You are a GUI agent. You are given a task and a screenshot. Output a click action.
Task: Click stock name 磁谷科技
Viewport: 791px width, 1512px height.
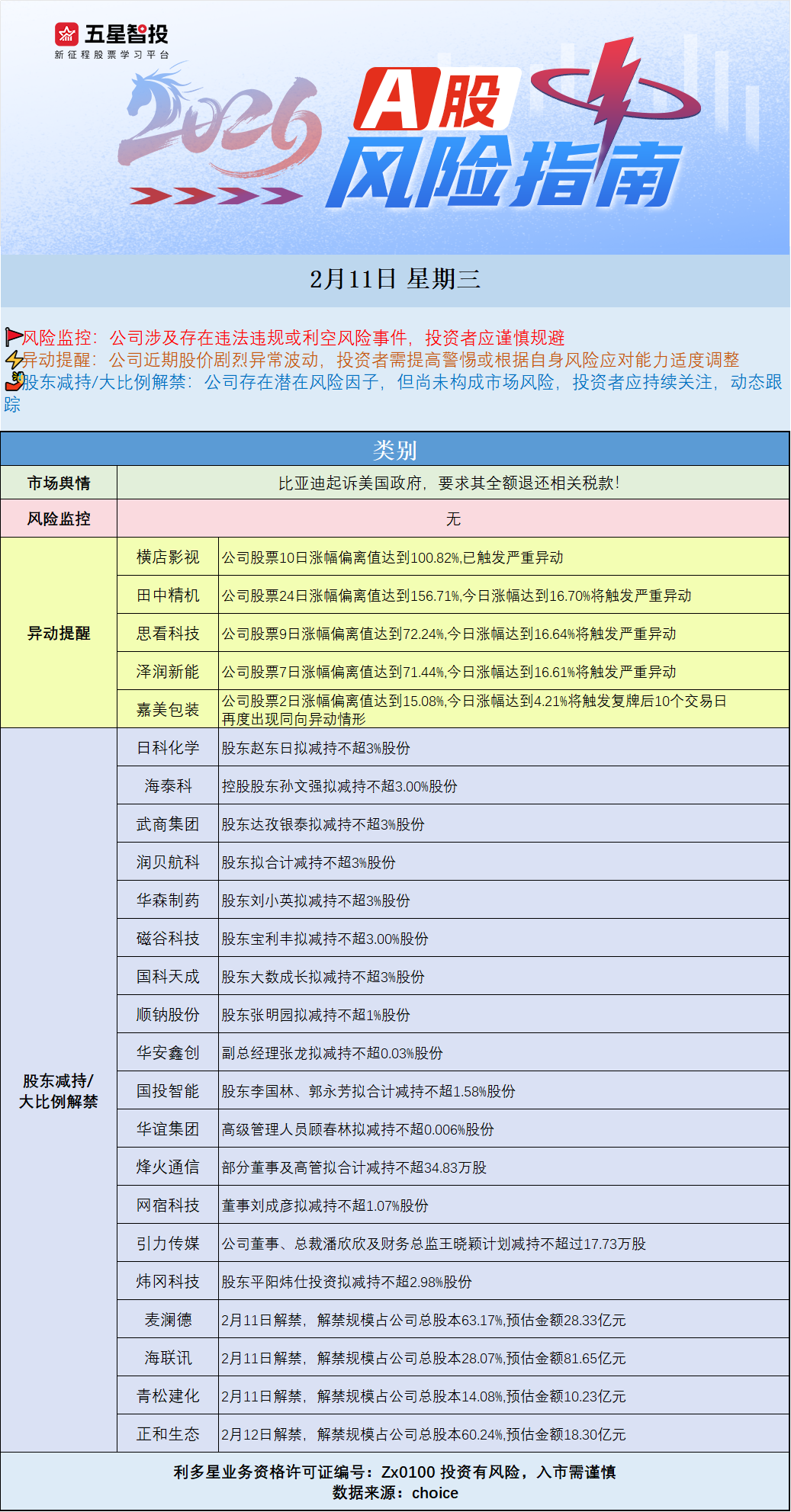(x=168, y=939)
